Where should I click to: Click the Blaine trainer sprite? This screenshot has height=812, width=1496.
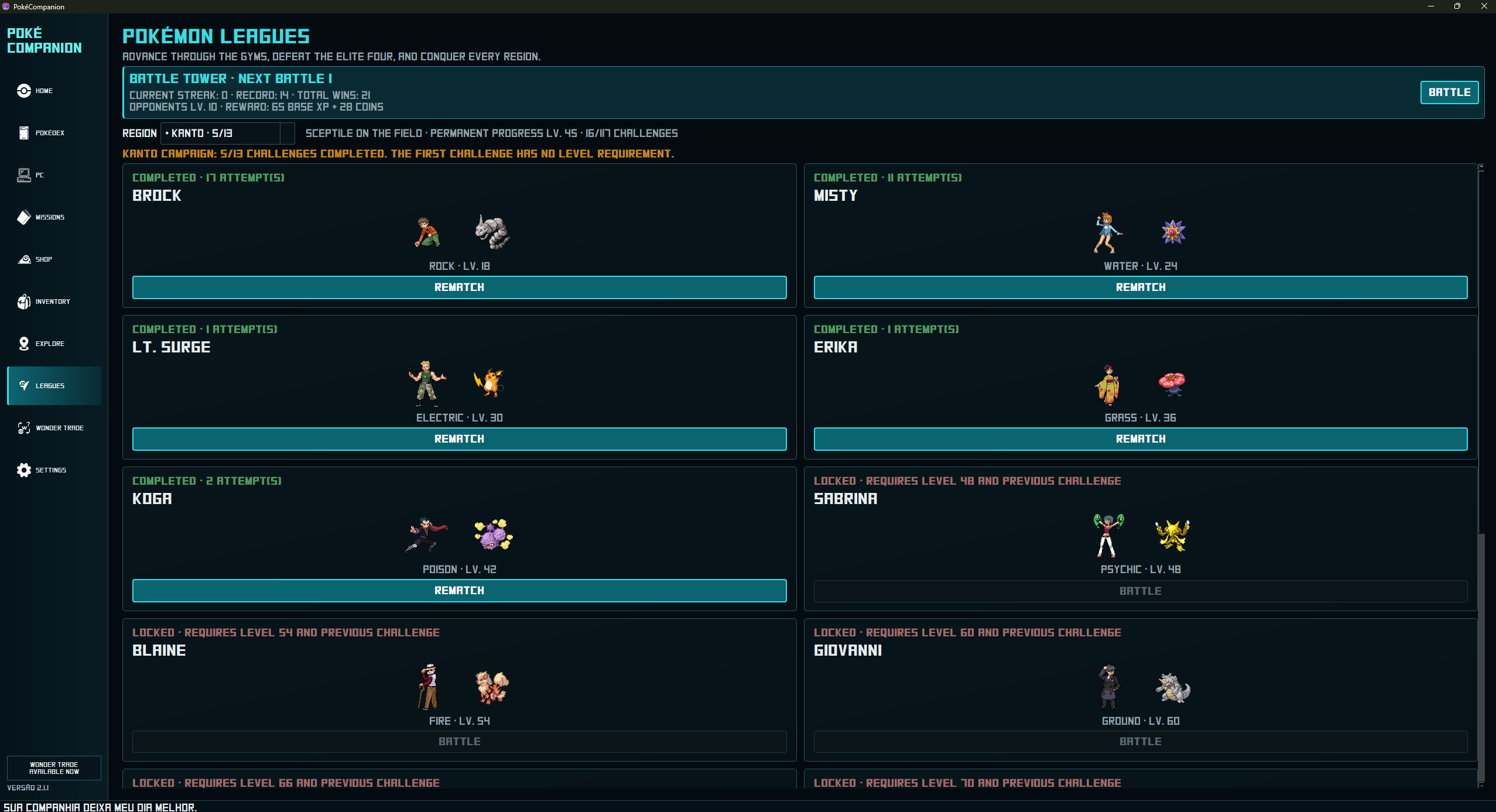[429, 687]
